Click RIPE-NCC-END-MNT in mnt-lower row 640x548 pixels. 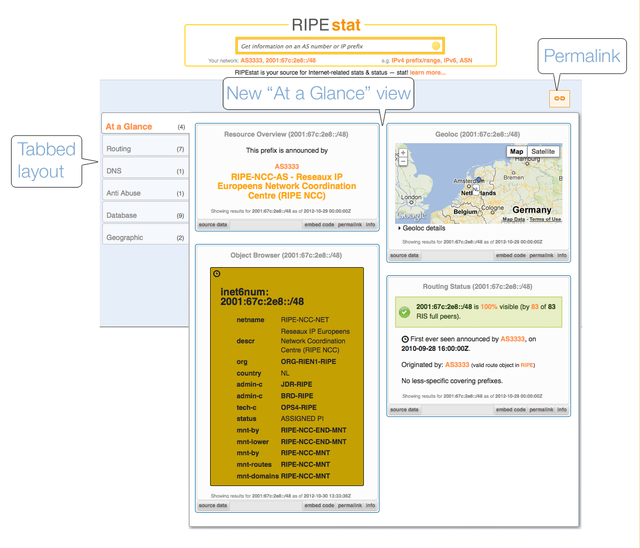[x=313, y=442]
